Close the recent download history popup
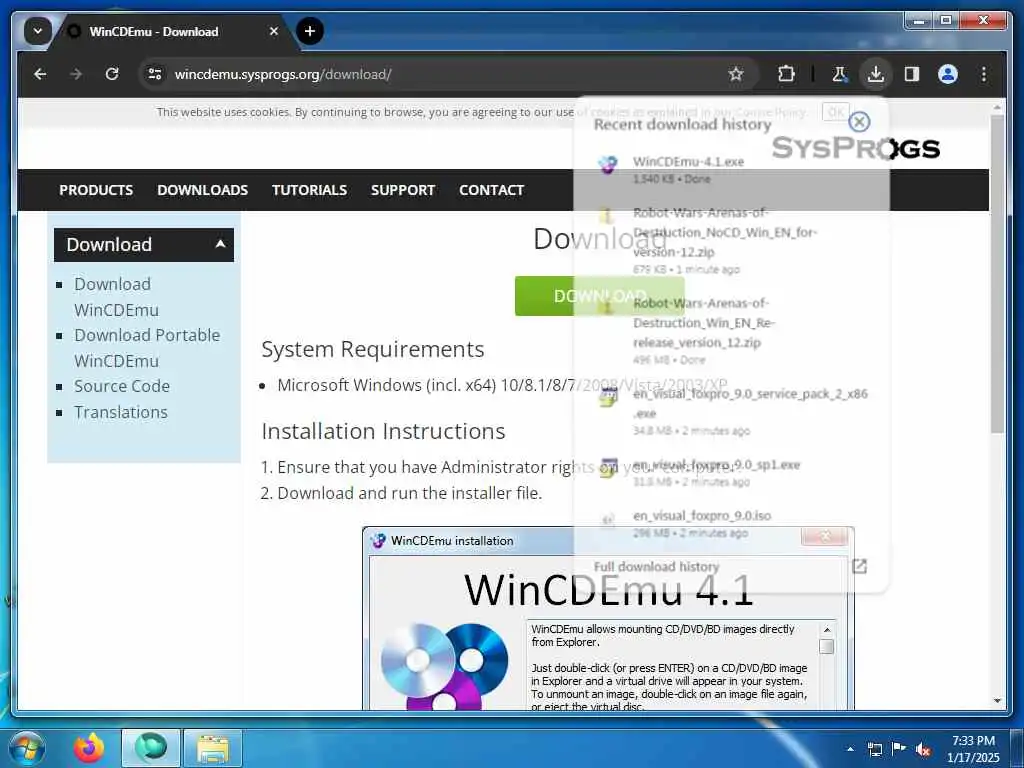Screen dimensions: 1024x768 coord(859,121)
